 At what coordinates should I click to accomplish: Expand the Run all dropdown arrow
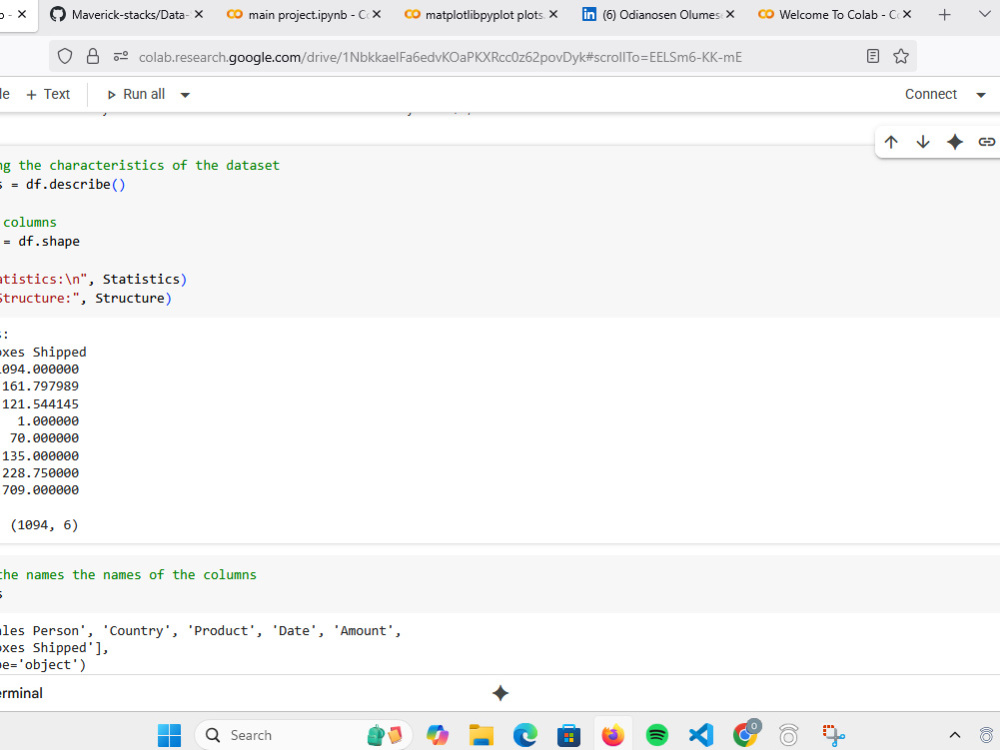(x=185, y=95)
